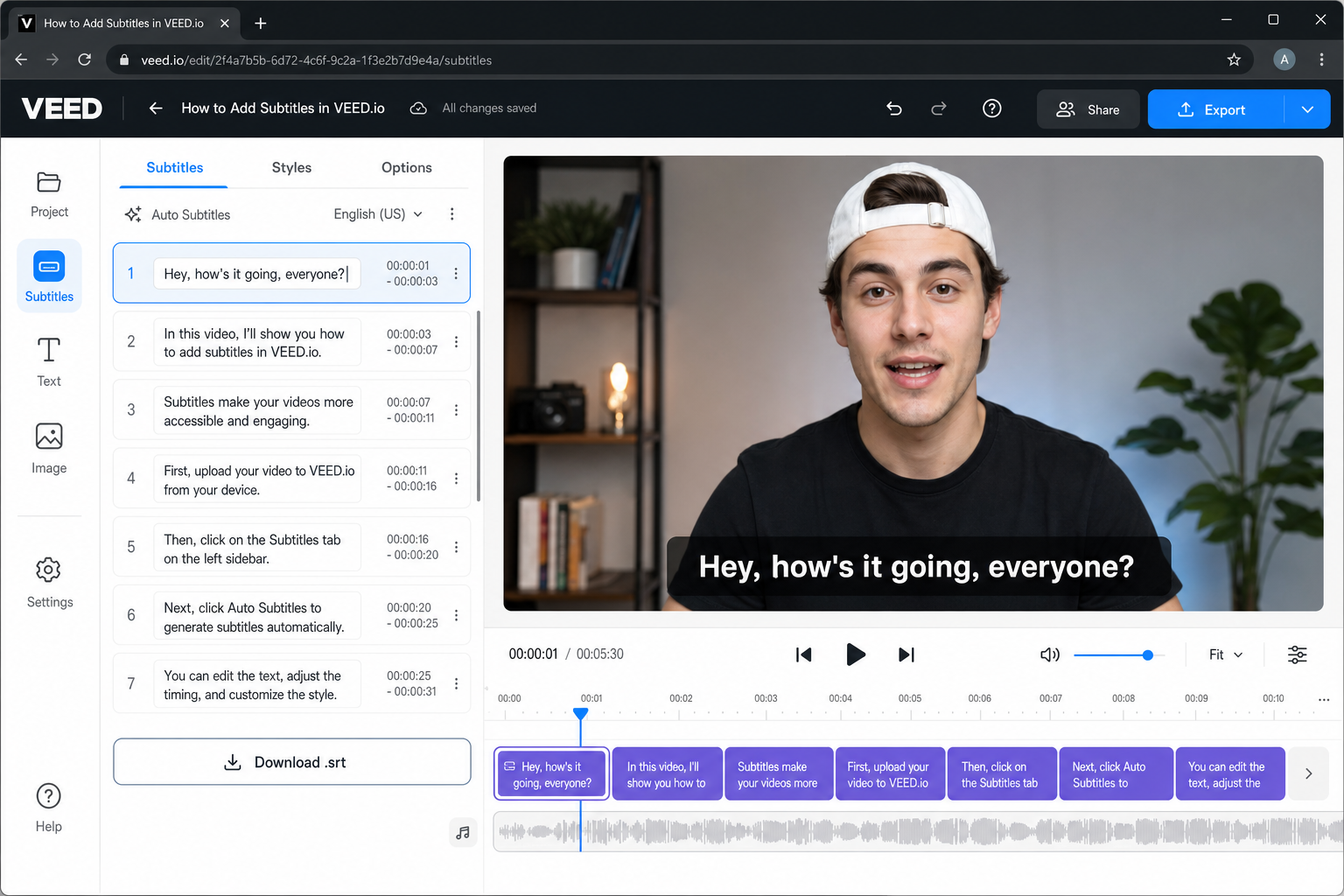Image resolution: width=1344 pixels, height=896 pixels.
Task: Open the timeline settings sliders icon
Action: (1297, 654)
